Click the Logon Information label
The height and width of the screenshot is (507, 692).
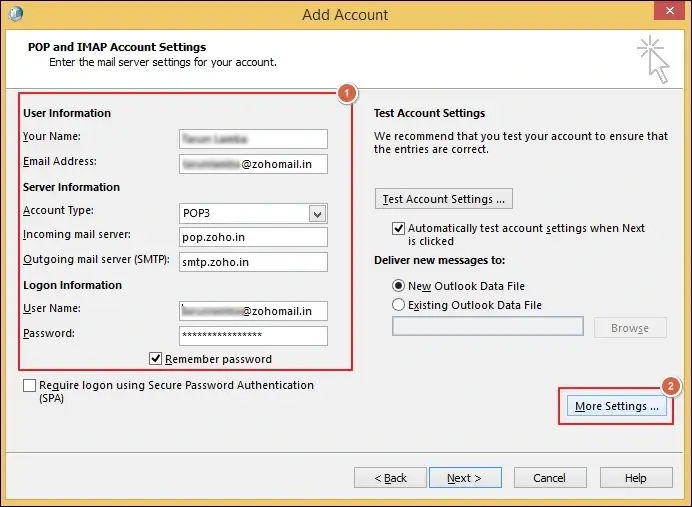pyautogui.click(x=72, y=285)
